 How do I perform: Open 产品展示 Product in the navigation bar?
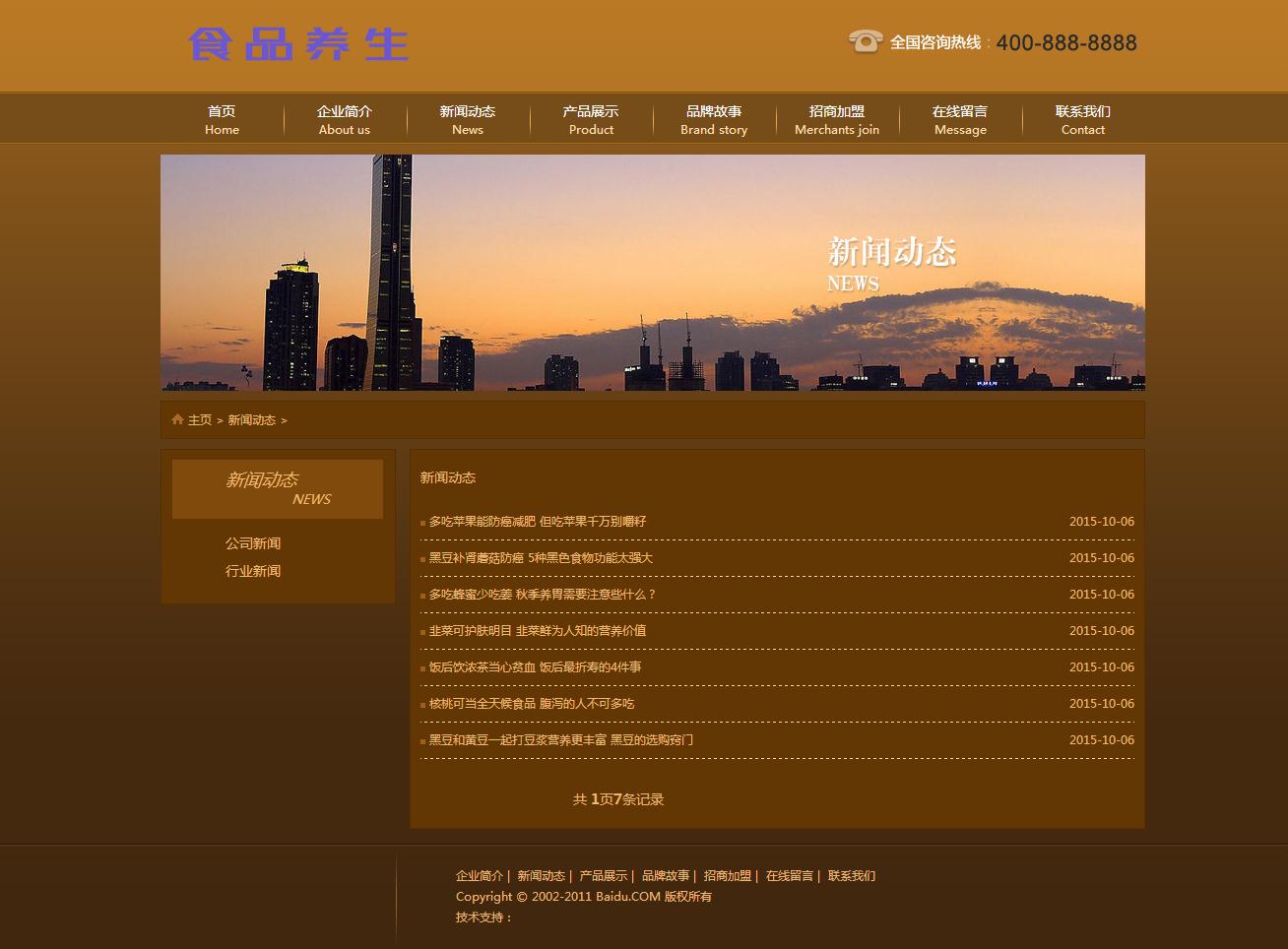591,119
